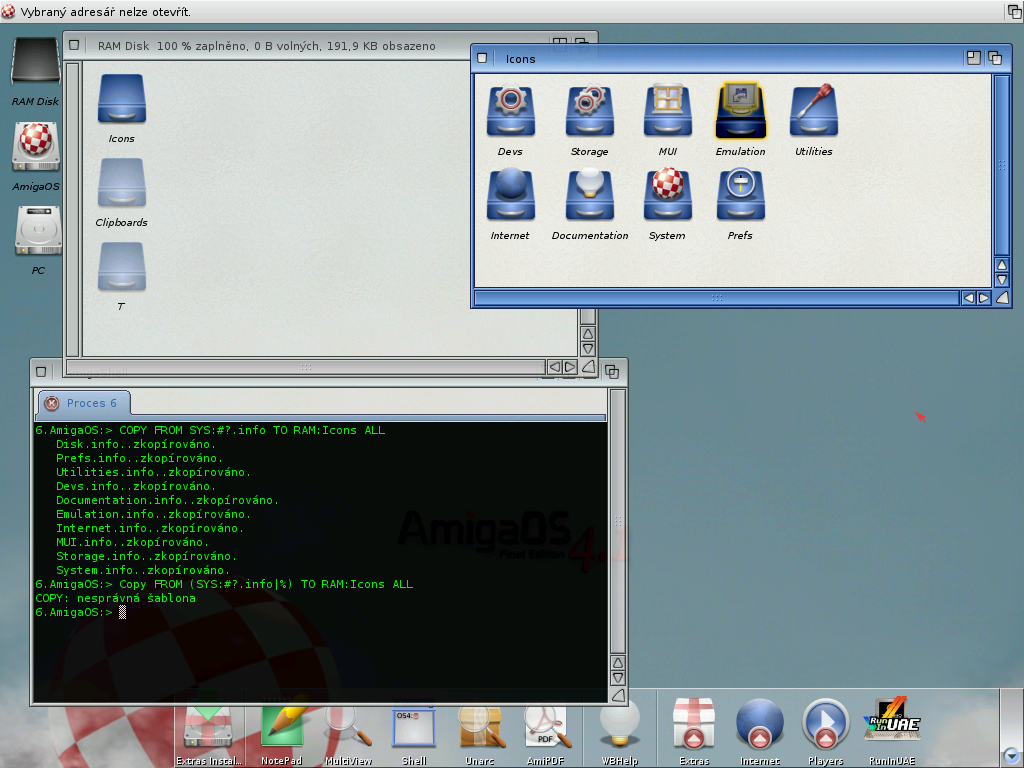
Task: Open the Prefs drawer icon
Action: (x=740, y=196)
